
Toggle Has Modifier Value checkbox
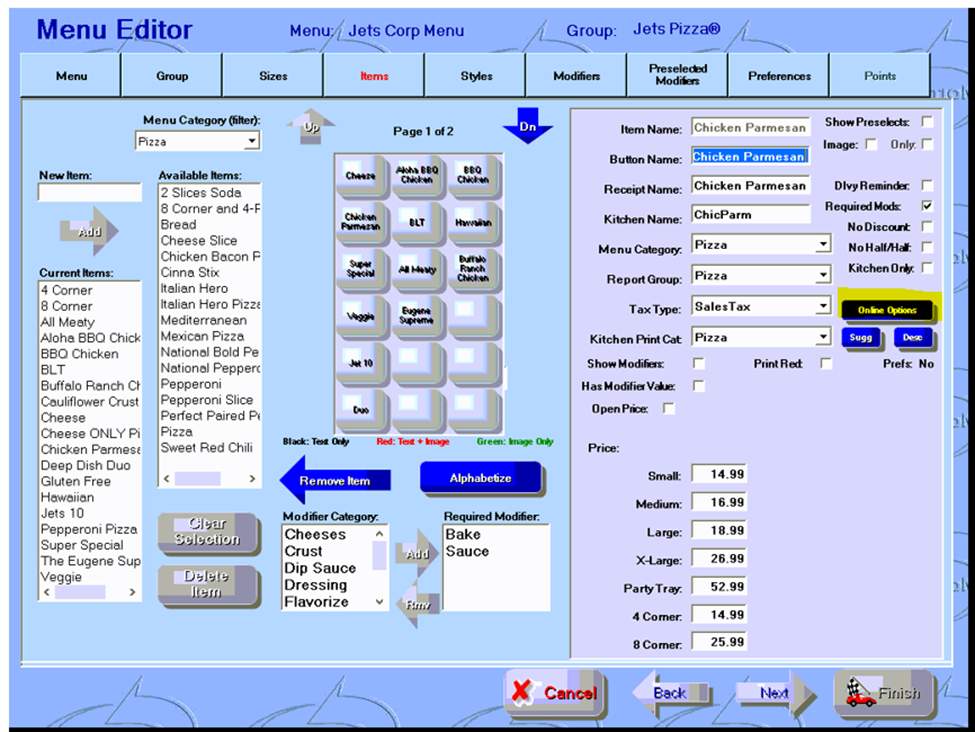click(699, 386)
